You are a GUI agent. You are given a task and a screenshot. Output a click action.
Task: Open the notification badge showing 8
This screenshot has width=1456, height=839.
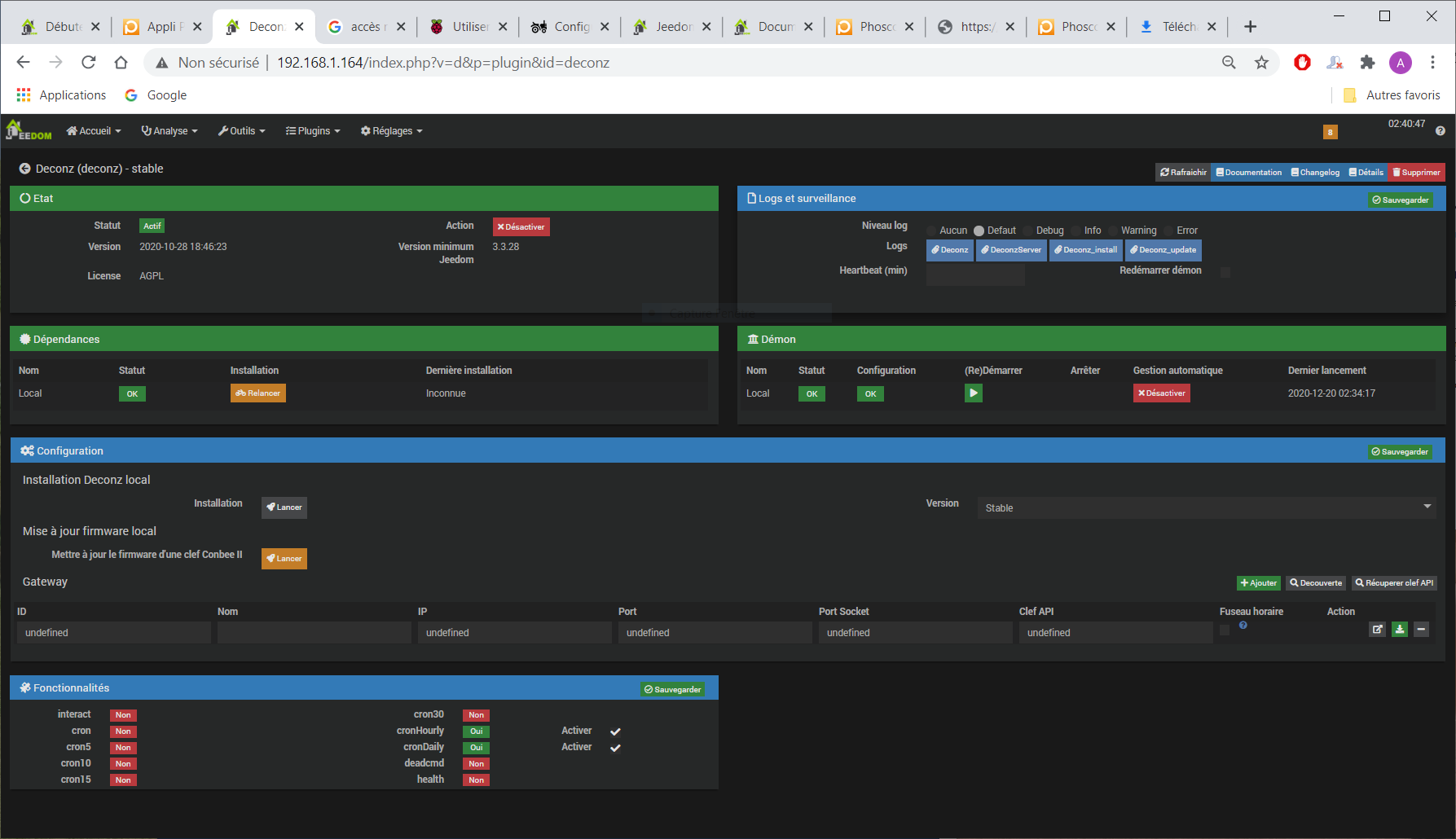(1330, 132)
